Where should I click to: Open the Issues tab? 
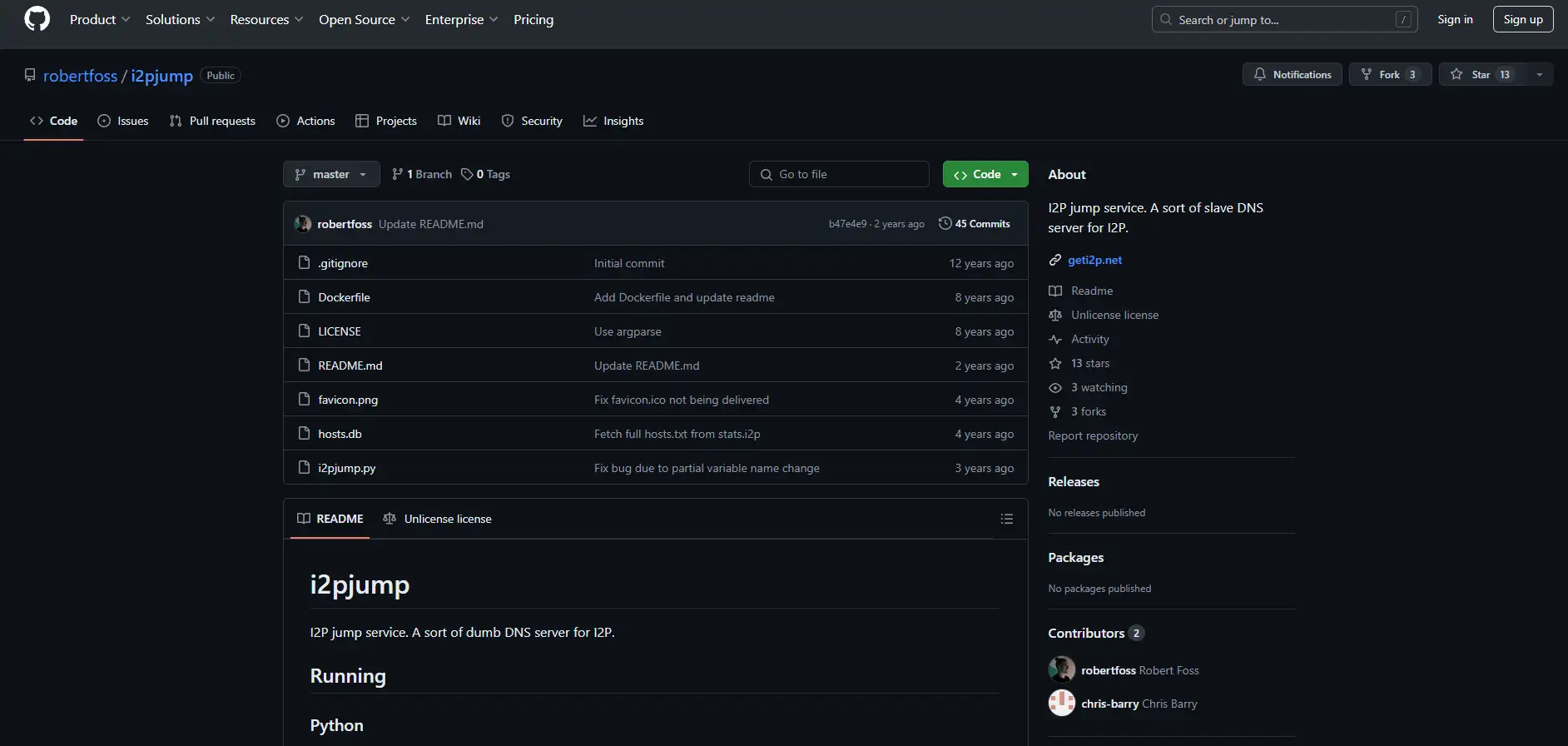123,121
